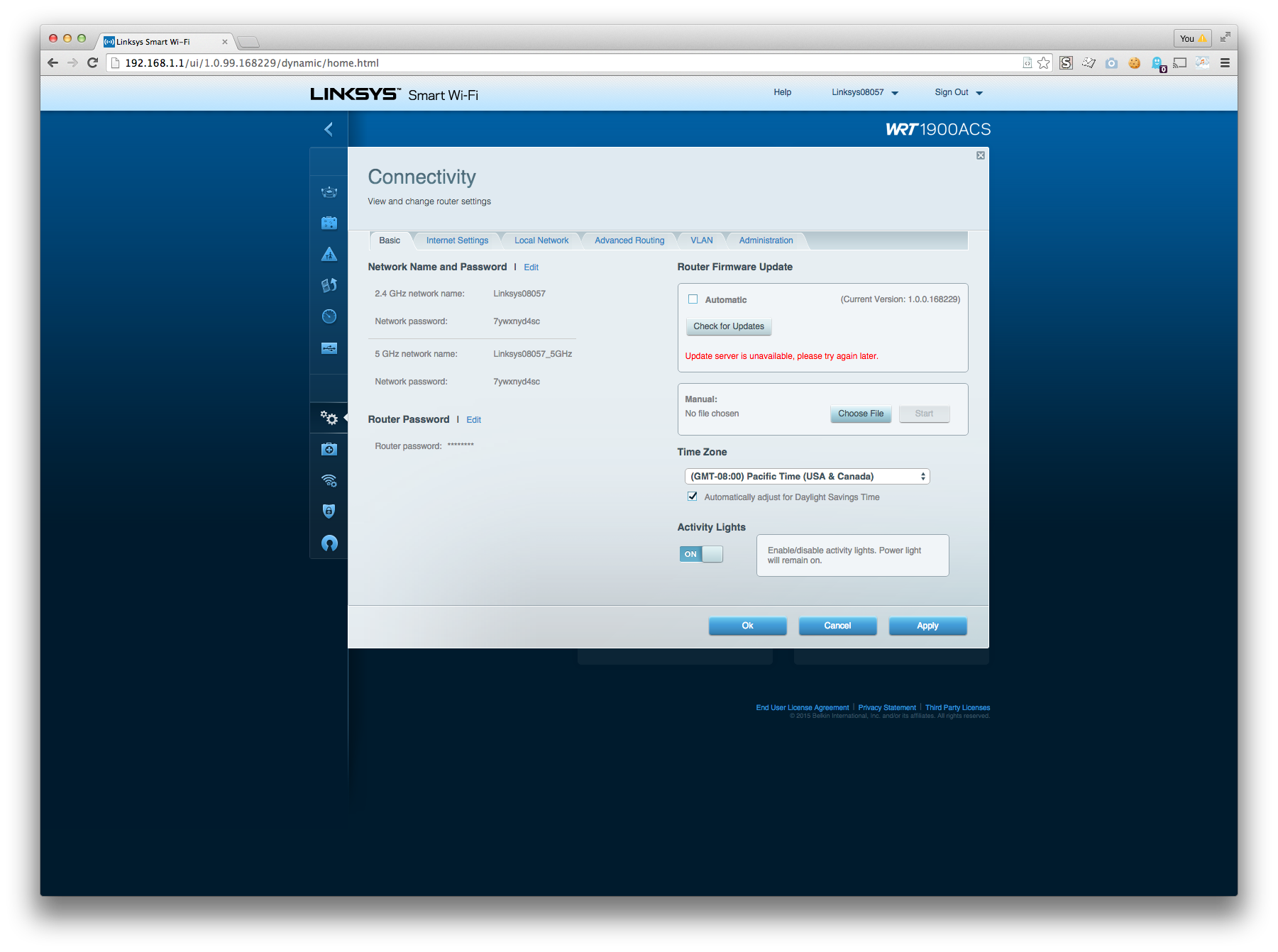Click the 2.4 GHz network name Linksys08057

pos(519,294)
